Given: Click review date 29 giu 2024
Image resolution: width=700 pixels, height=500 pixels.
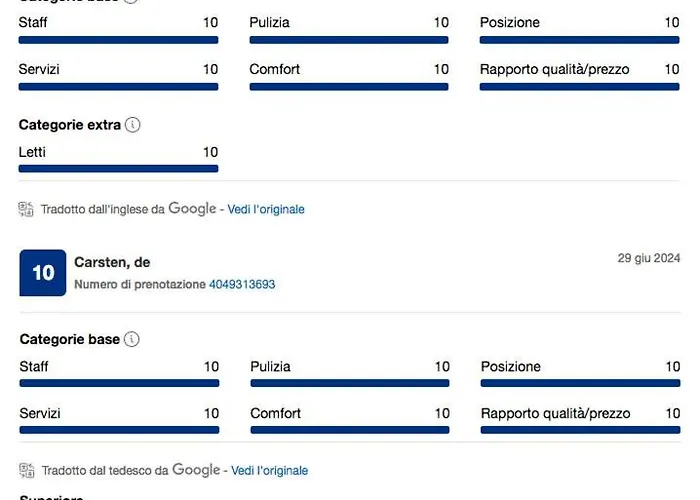Looking at the screenshot, I should click(648, 259).
